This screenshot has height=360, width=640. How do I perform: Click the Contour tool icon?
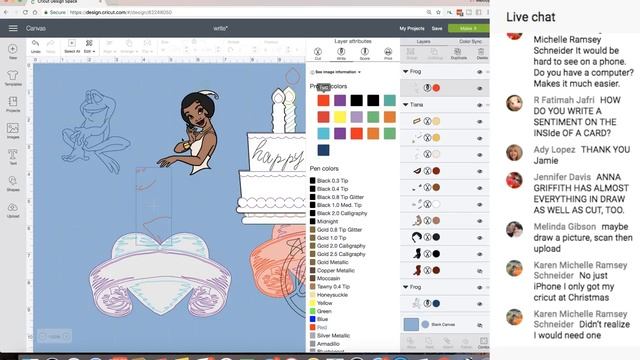pos(483,342)
